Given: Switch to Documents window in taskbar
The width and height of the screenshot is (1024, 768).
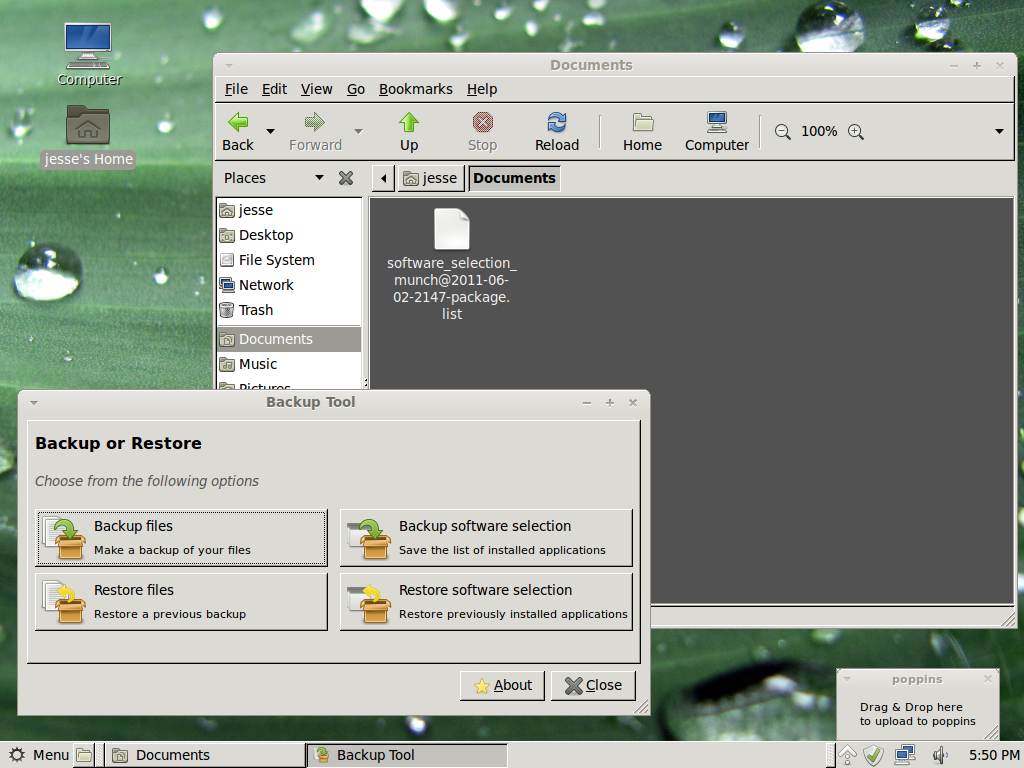Looking at the screenshot, I should [x=204, y=756].
